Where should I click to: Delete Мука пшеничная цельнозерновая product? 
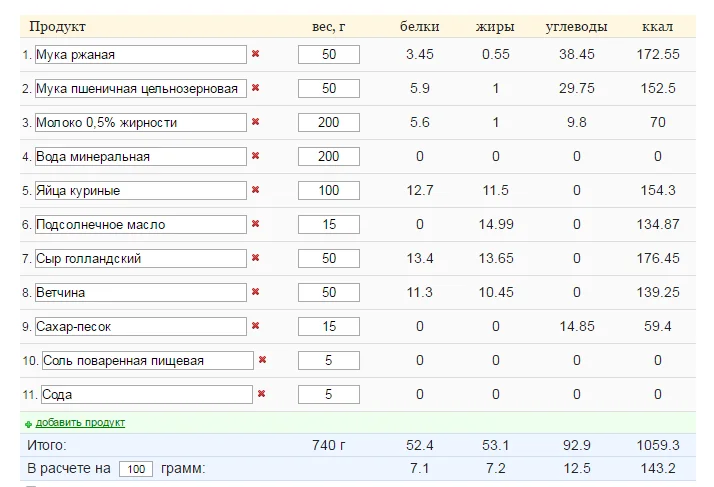pos(255,87)
